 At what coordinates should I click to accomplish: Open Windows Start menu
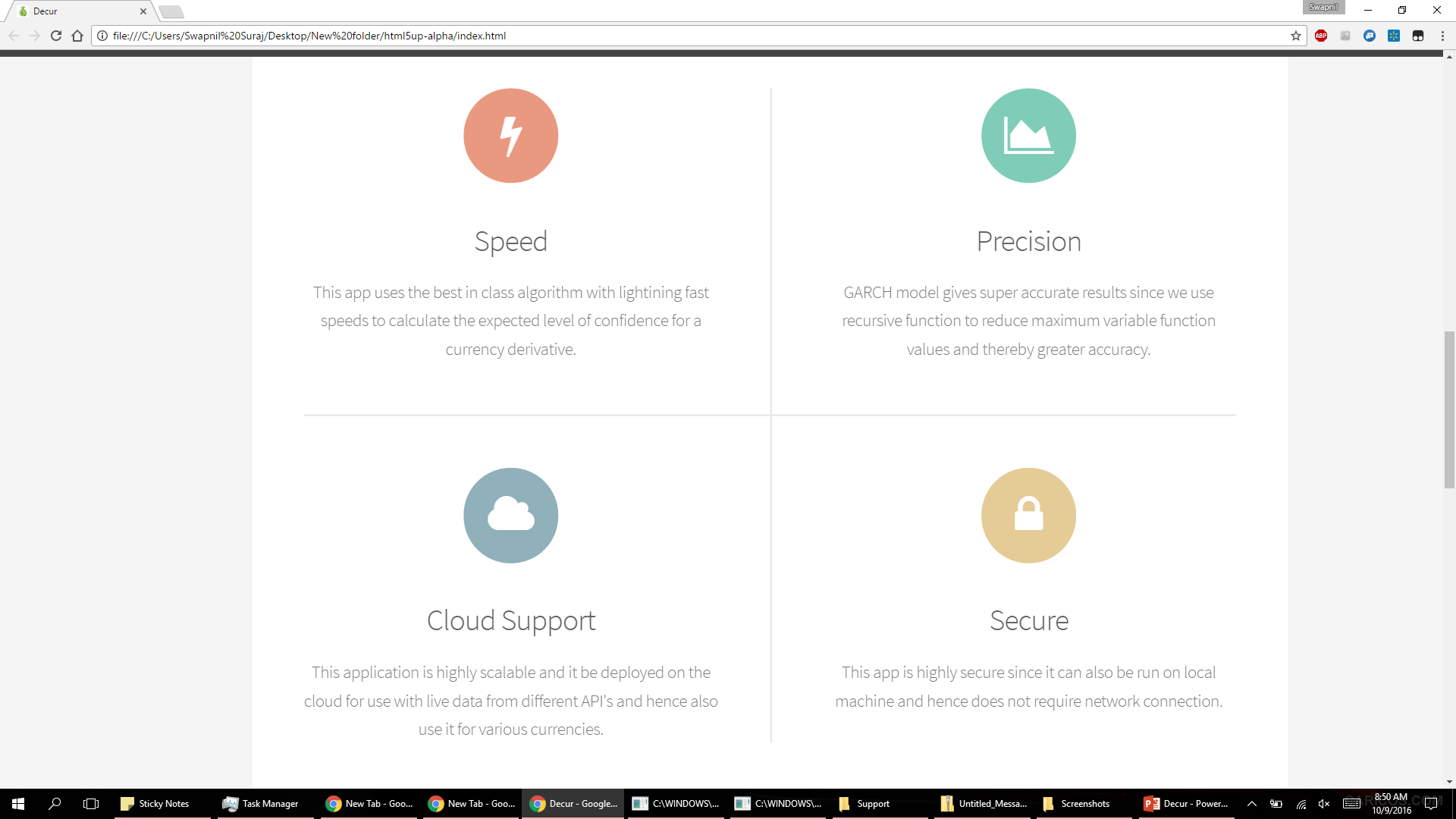pyautogui.click(x=18, y=804)
